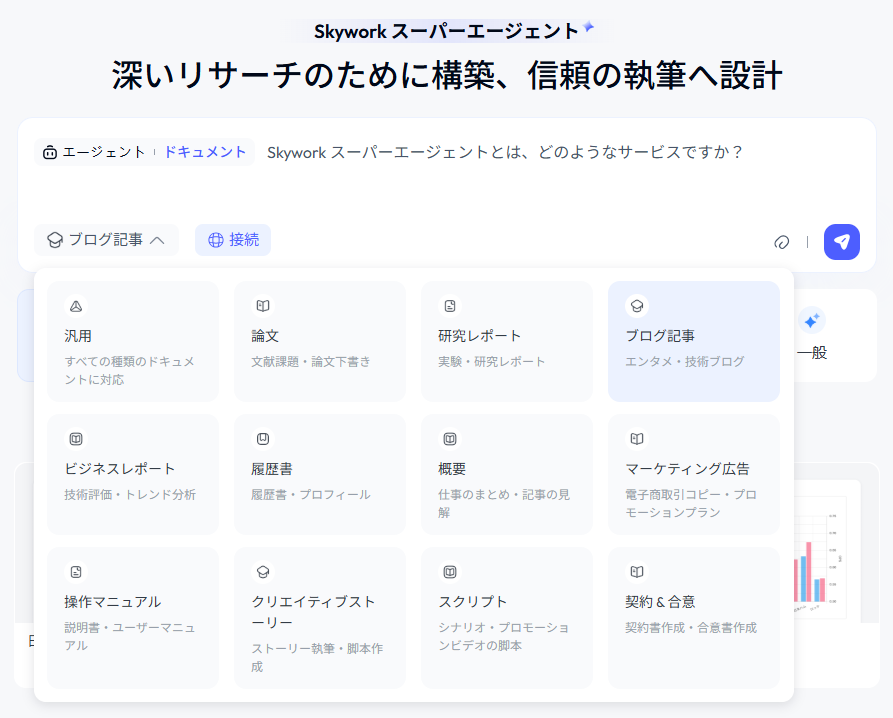Select 履歴書 document type
The image size is (893, 718).
point(319,474)
